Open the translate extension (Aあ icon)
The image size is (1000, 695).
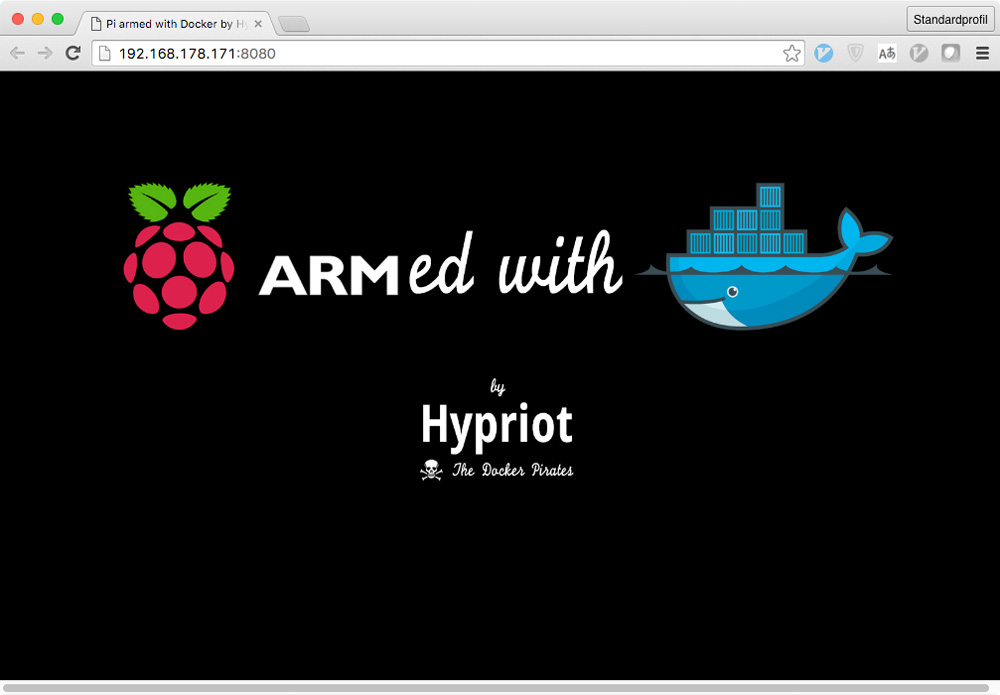887,53
